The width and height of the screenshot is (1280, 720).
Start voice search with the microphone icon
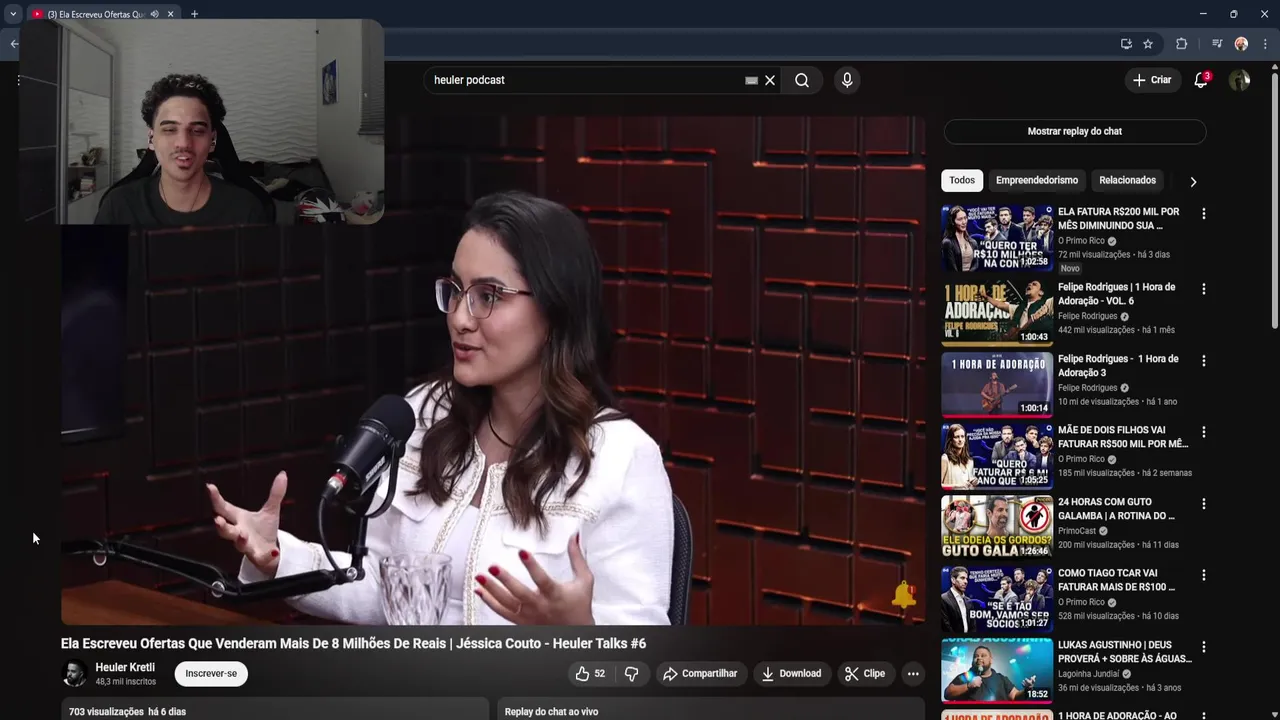847,80
